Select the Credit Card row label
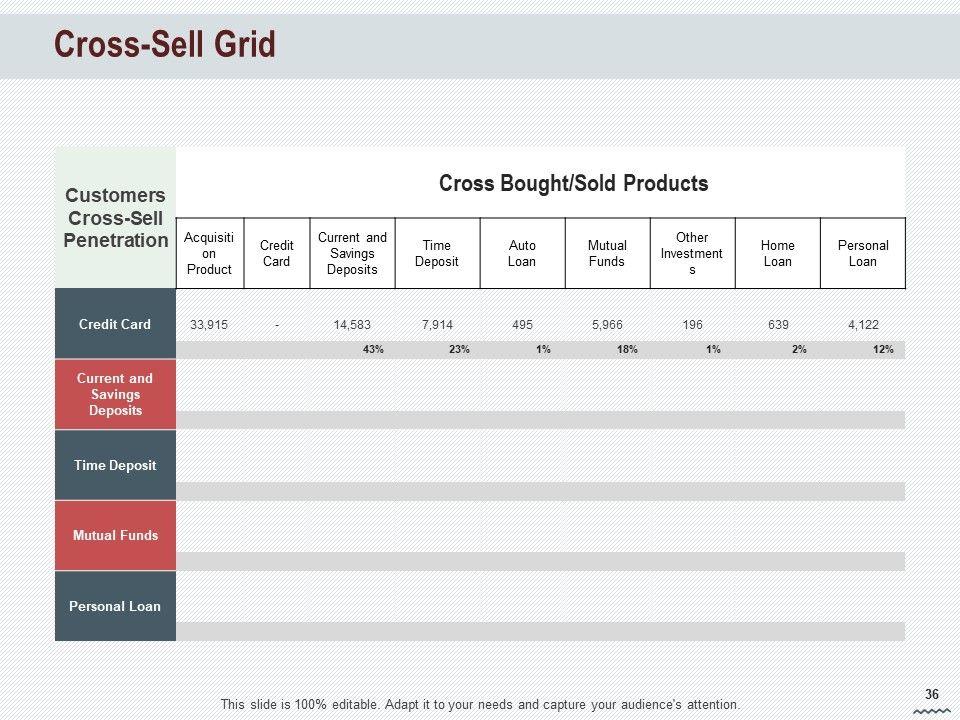This screenshot has height=720, width=960. click(x=115, y=324)
